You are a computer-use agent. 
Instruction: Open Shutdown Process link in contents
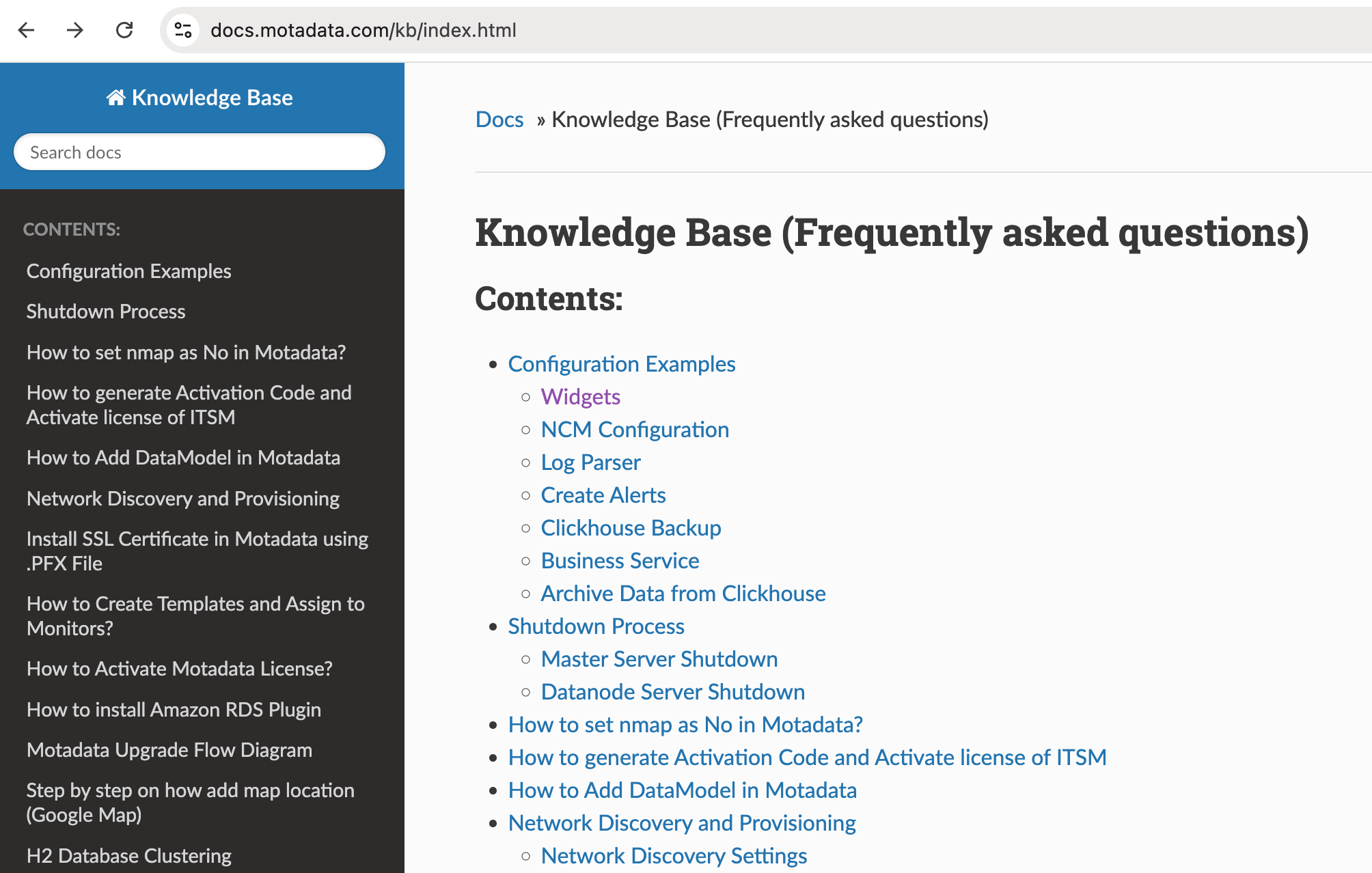[x=596, y=626]
